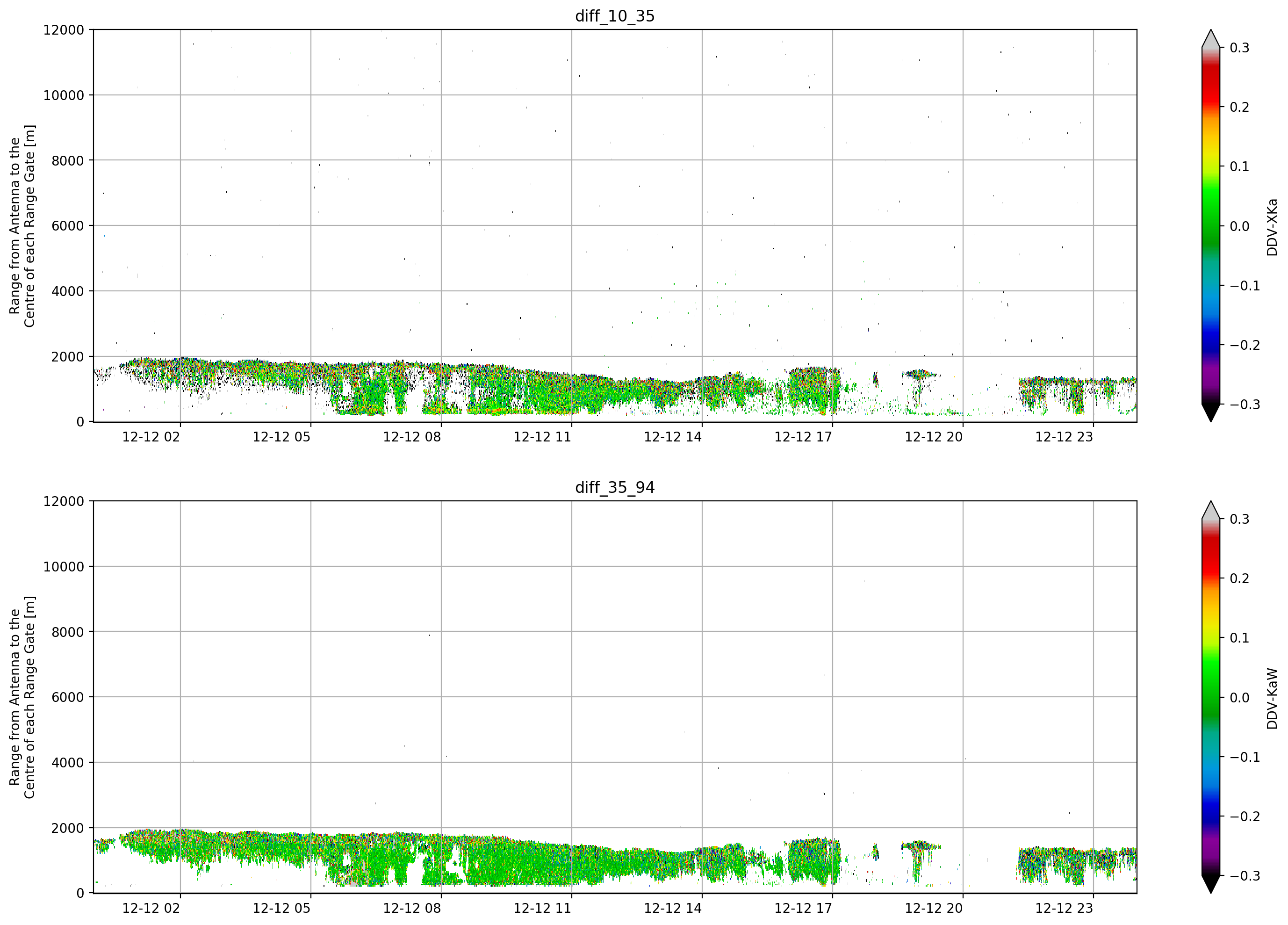1288x925 pixels.
Task: Click the "diff_35_94" plot title
Action: [614, 487]
